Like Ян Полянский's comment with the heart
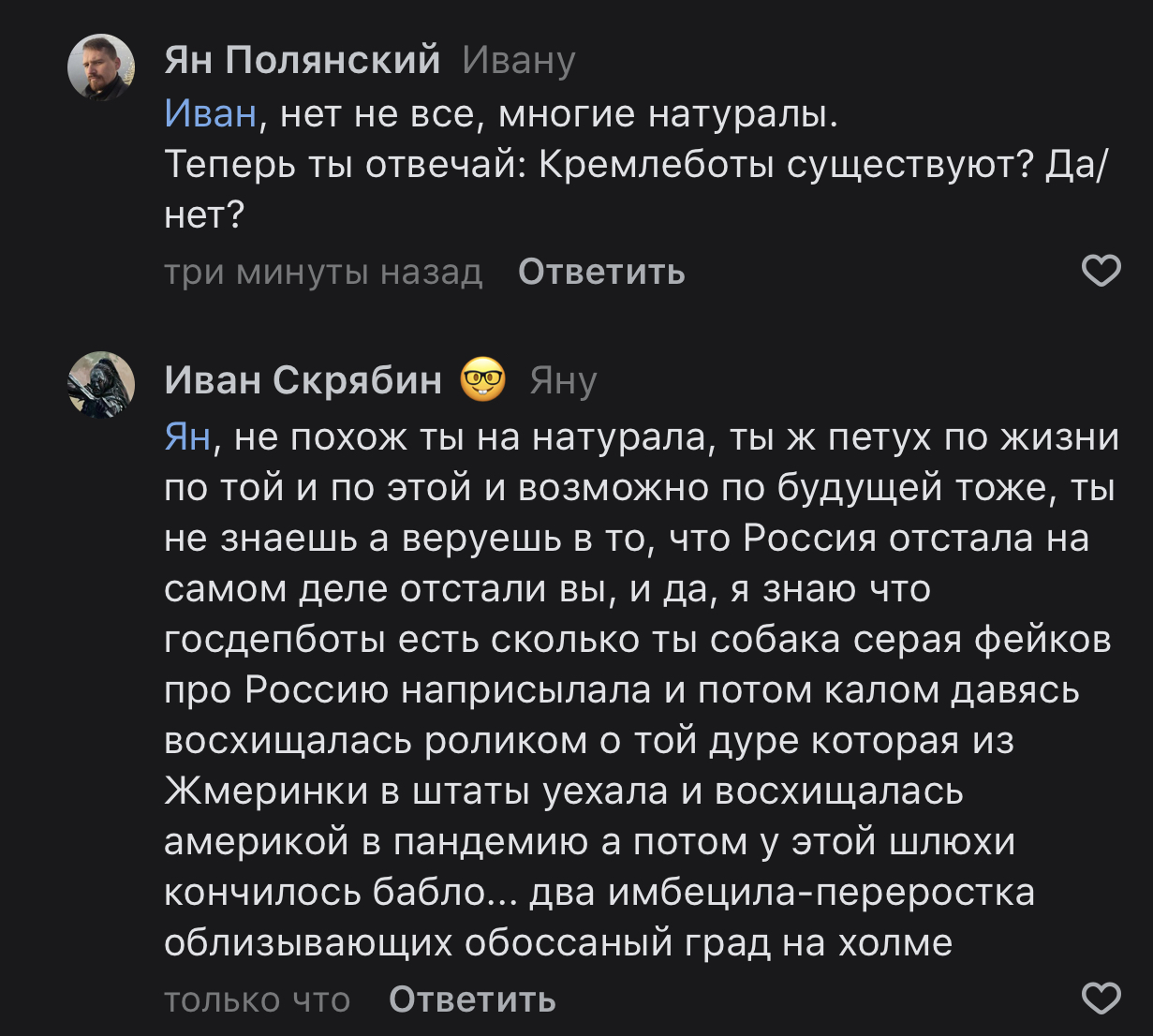The image size is (1153, 1036). pos(1101,272)
